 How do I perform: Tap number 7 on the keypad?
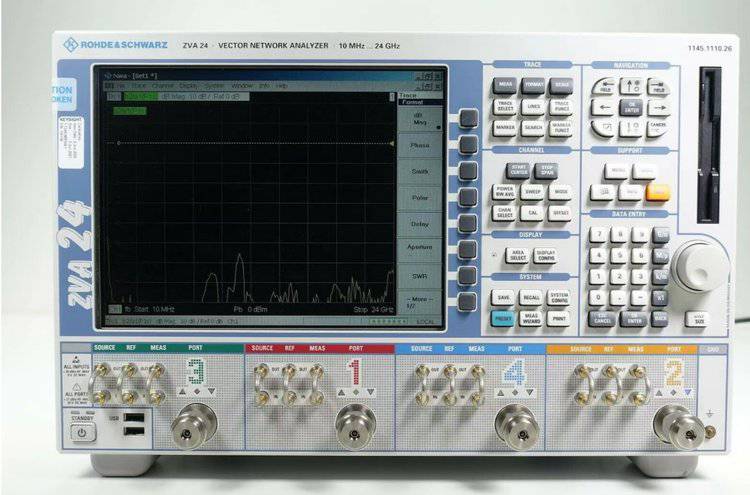tap(598, 234)
